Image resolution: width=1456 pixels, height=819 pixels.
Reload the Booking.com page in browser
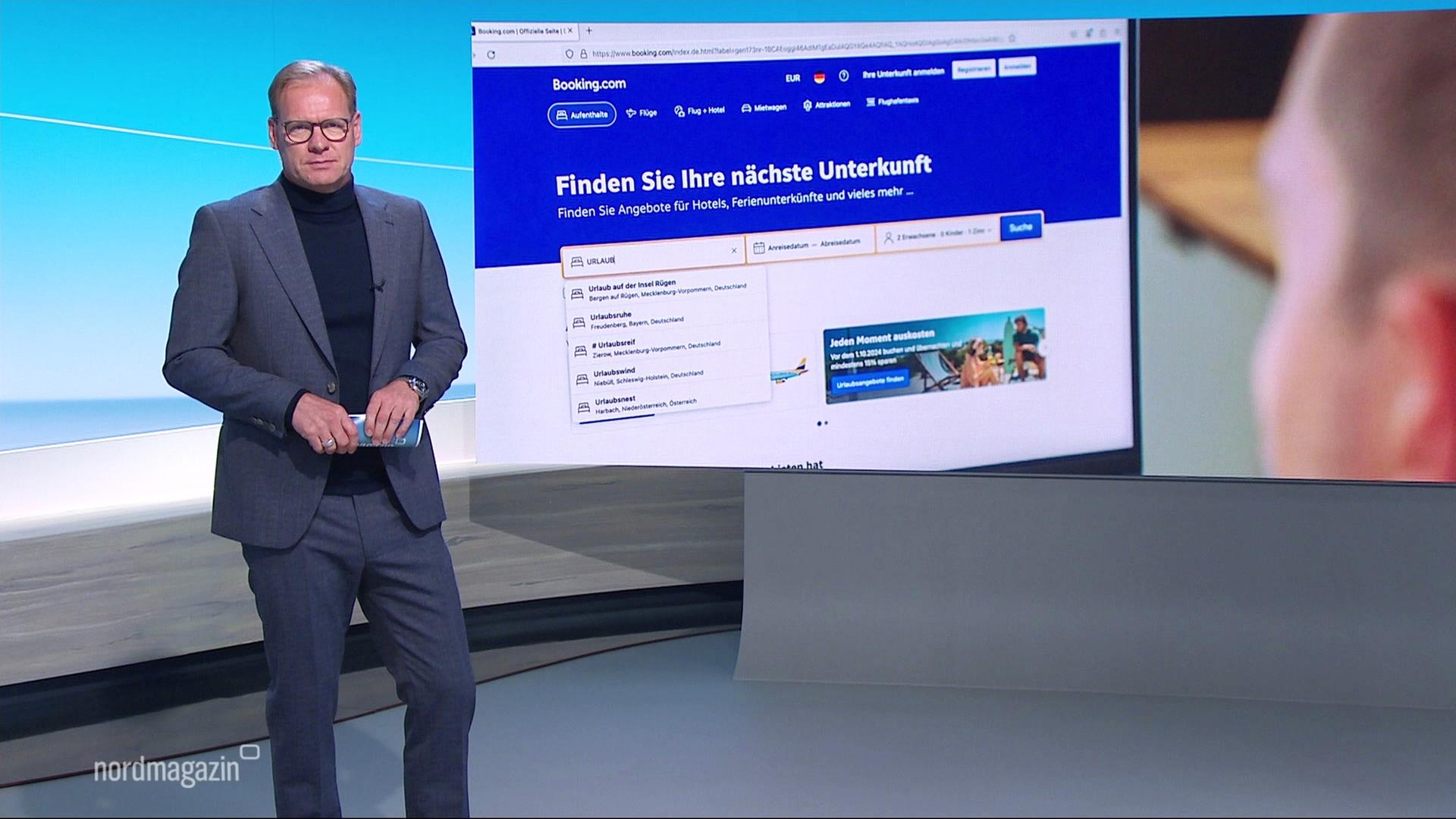pos(491,55)
